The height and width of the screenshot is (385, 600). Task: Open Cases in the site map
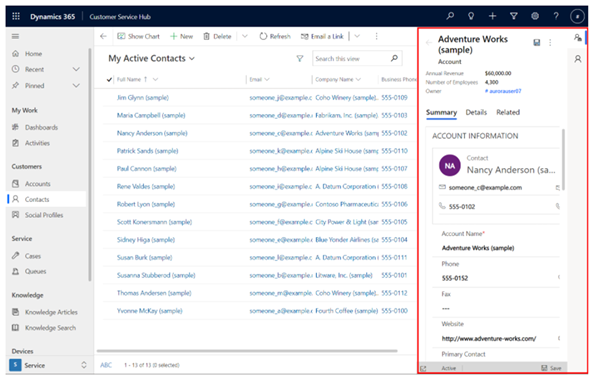click(33, 256)
